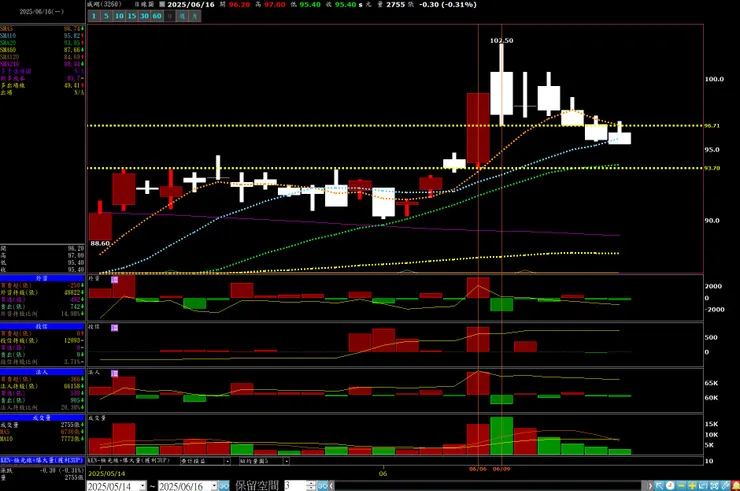Image resolution: width=740 pixels, height=491 pixels.
Task: Select the 15-minute timeframe button
Action: tap(132, 16)
